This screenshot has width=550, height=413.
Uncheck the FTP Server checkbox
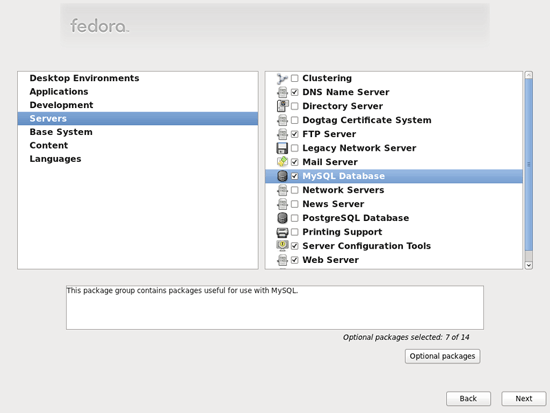[x=295, y=134]
